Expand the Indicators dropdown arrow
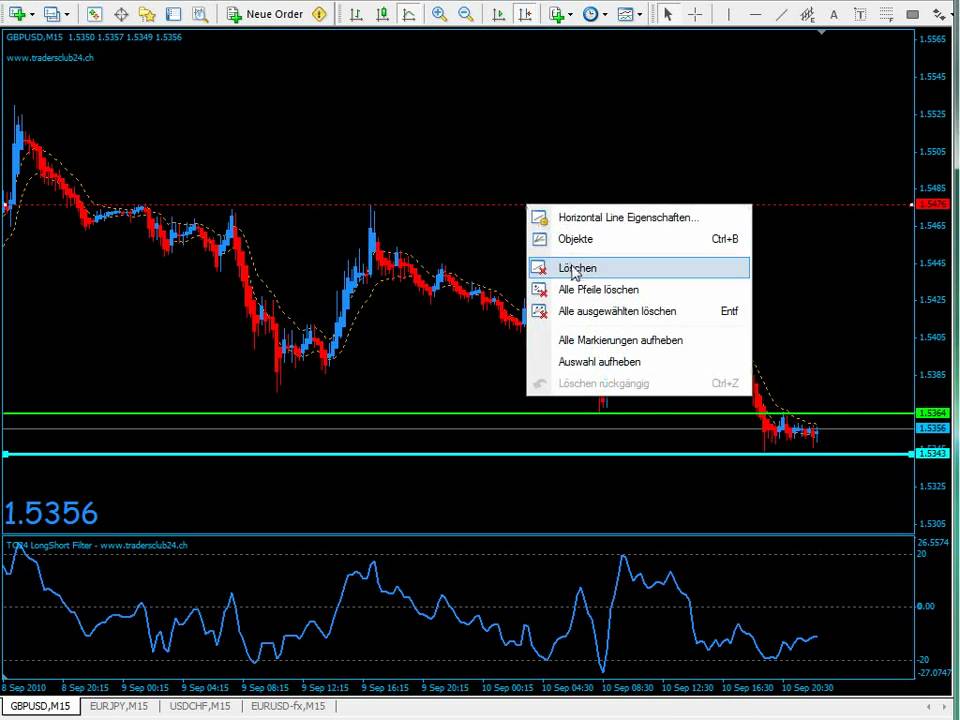Image resolution: width=960 pixels, height=720 pixels. (571, 14)
